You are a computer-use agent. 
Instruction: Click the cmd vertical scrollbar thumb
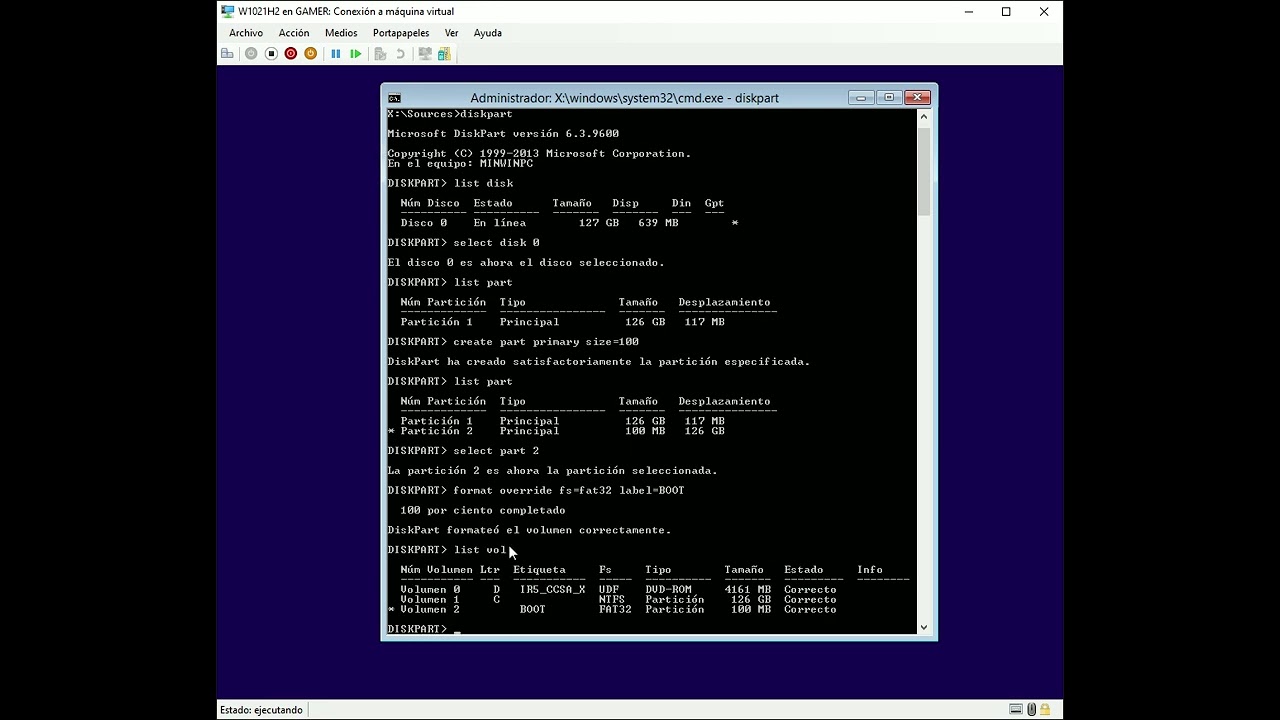coord(924,170)
